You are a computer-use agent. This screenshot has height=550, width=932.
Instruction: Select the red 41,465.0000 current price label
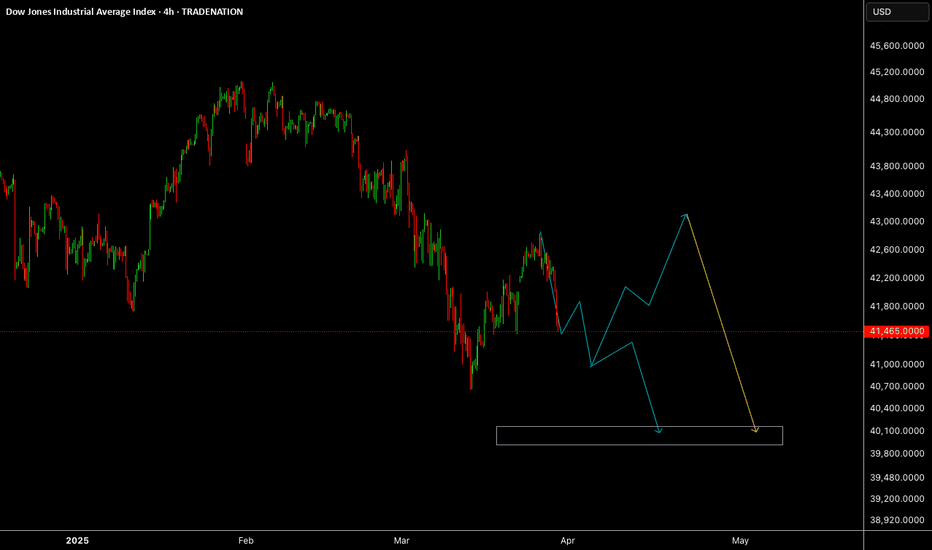[x=896, y=331]
